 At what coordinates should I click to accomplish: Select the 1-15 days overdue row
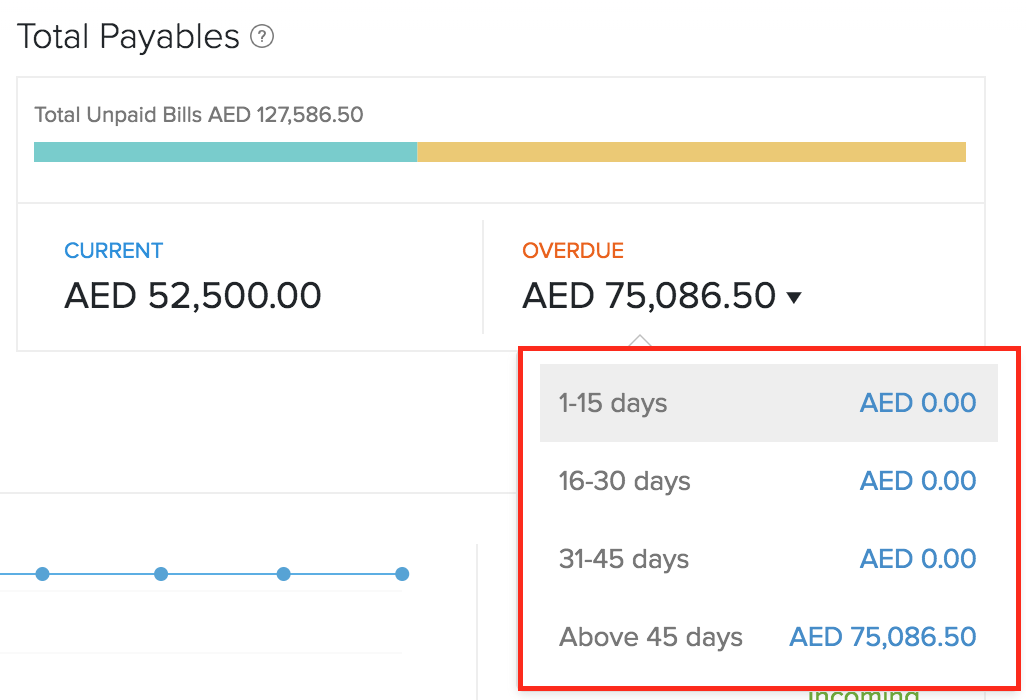tap(613, 404)
